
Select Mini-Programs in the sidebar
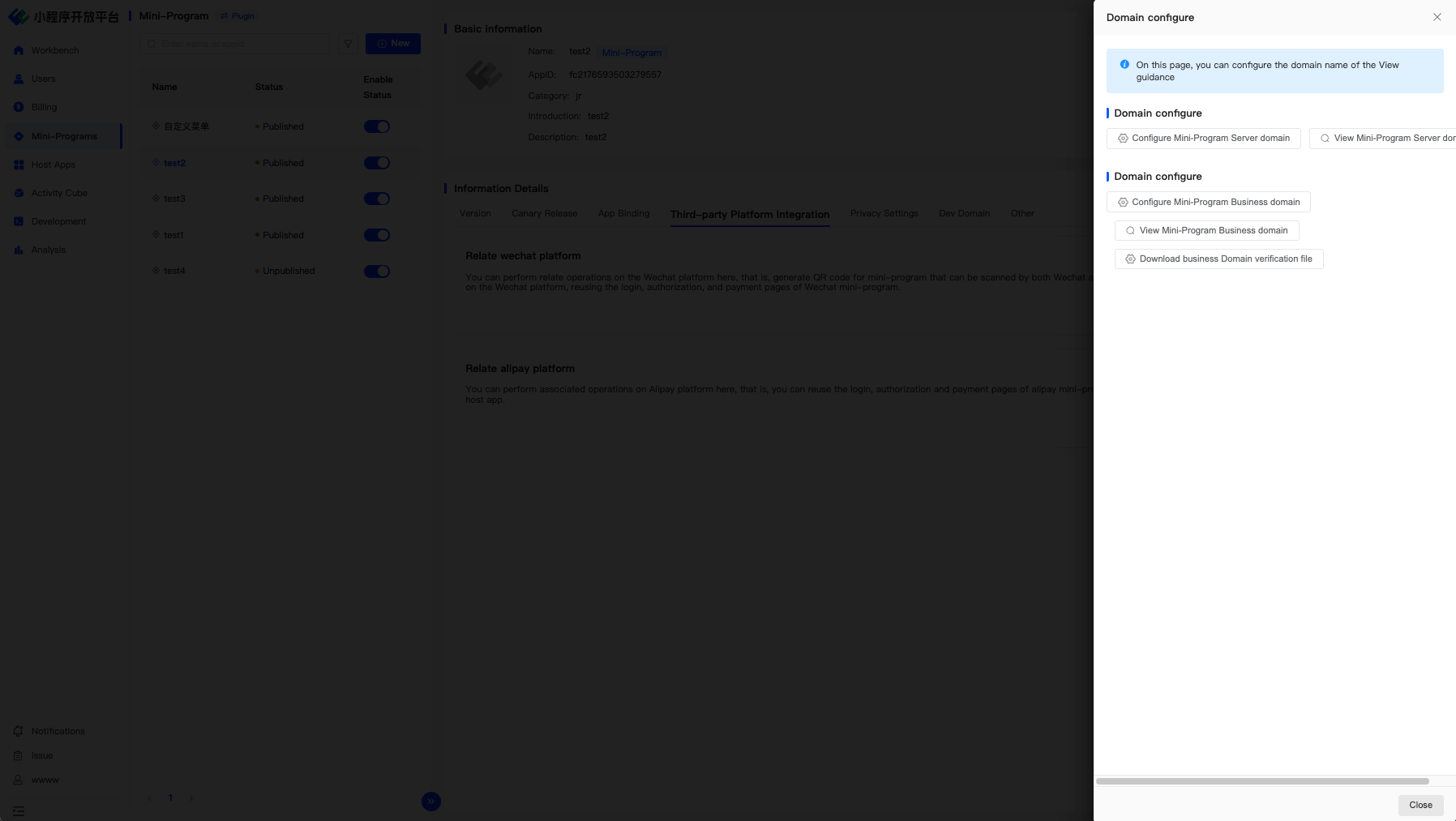click(64, 136)
